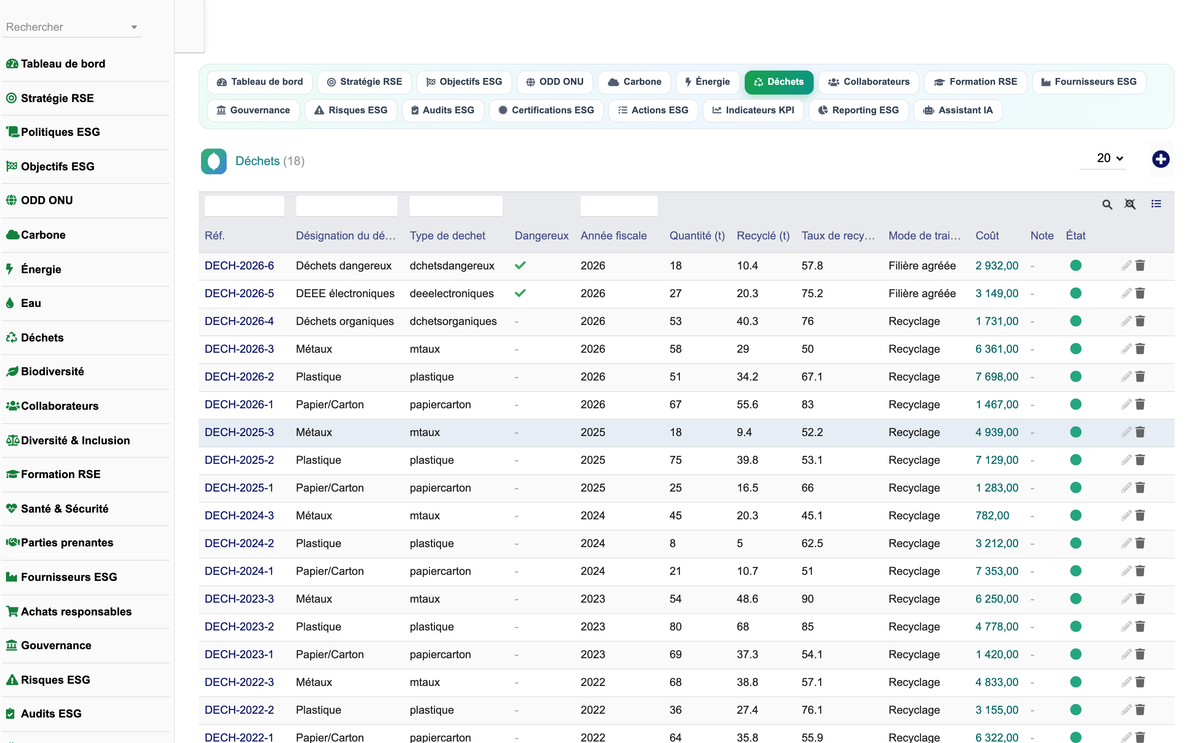
Task: Open Politiques ESG in sidebar
Action: click(60, 132)
